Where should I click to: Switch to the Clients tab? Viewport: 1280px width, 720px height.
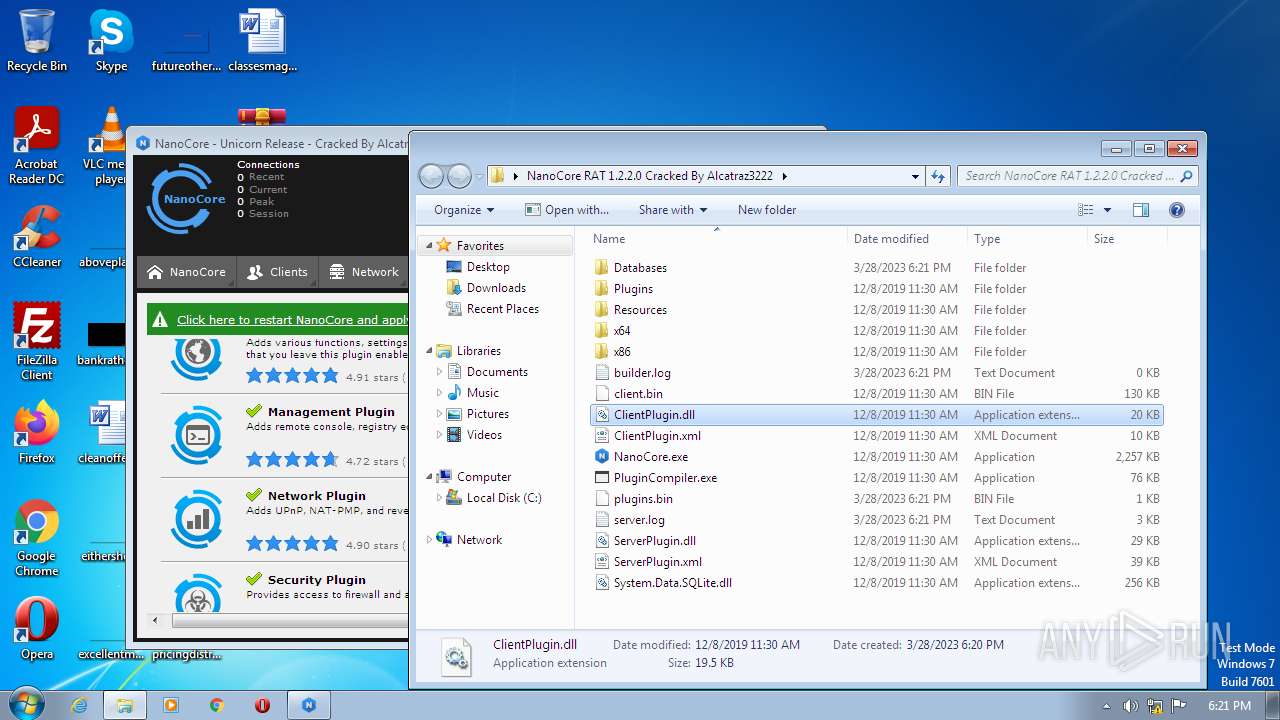tap(277, 272)
